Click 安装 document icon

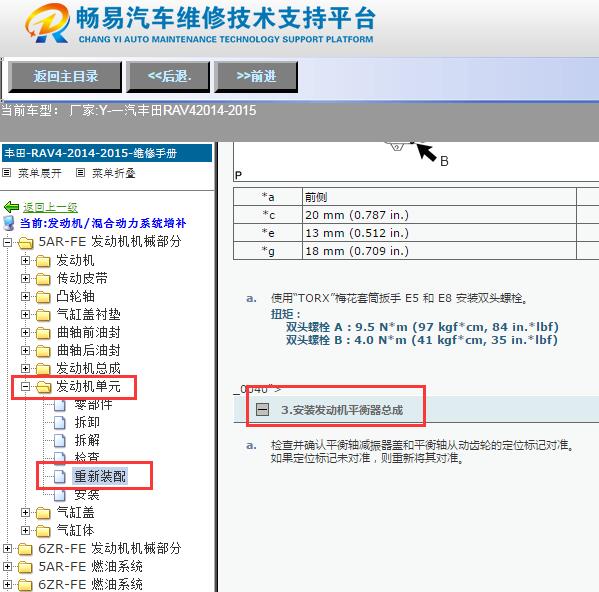click(x=60, y=495)
